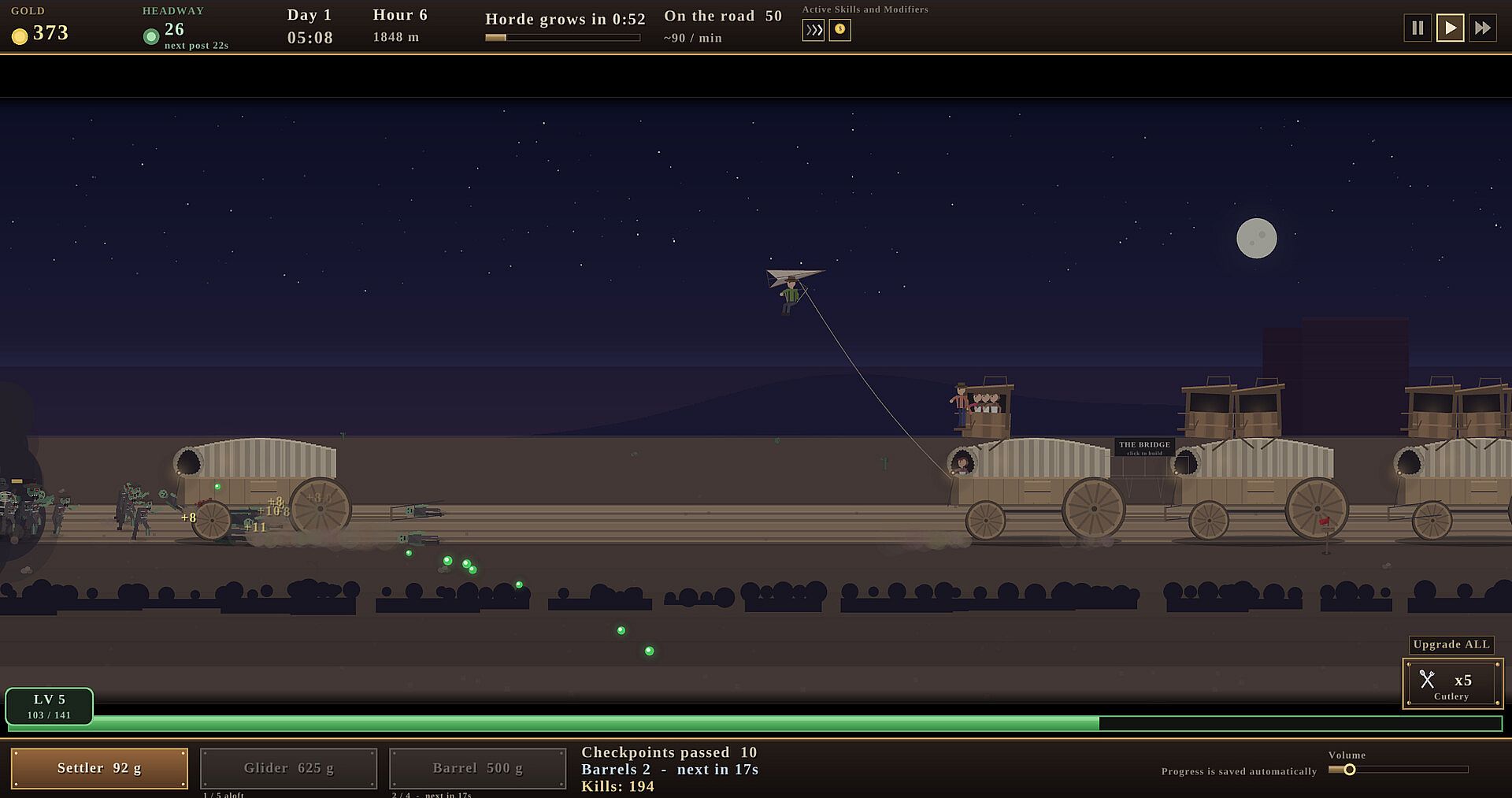
Task: Pause the game
Action: (1417, 28)
